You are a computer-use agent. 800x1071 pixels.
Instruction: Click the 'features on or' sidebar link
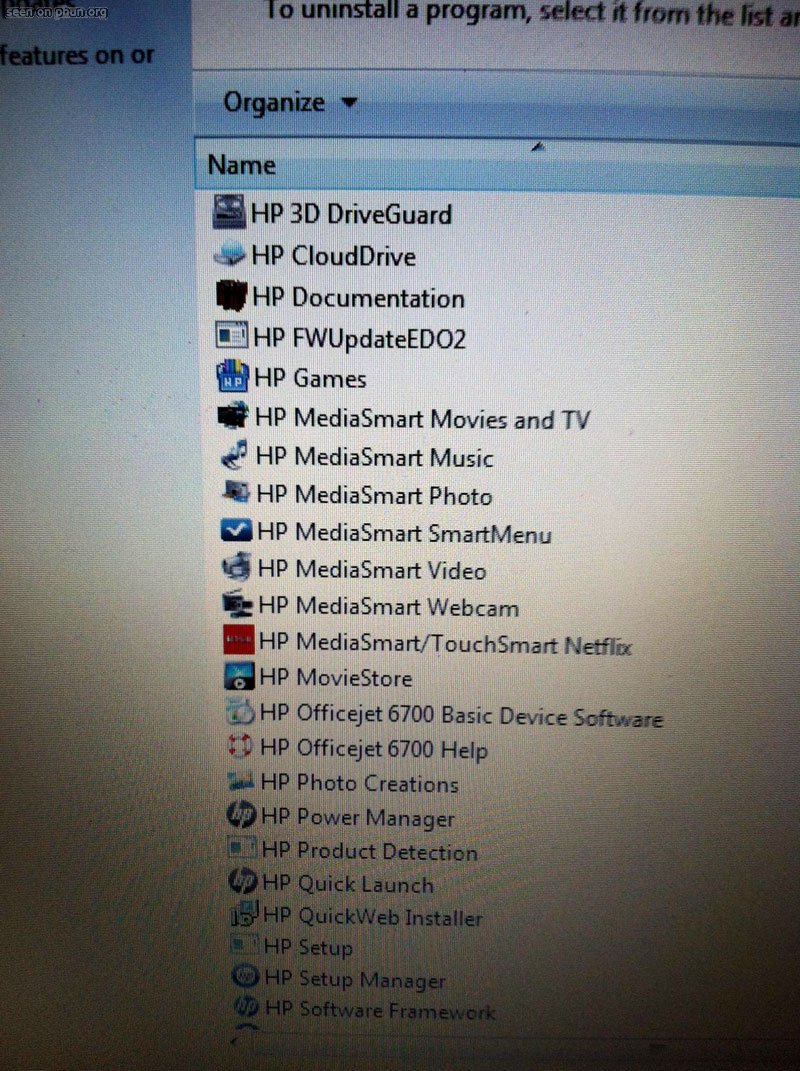click(77, 55)
